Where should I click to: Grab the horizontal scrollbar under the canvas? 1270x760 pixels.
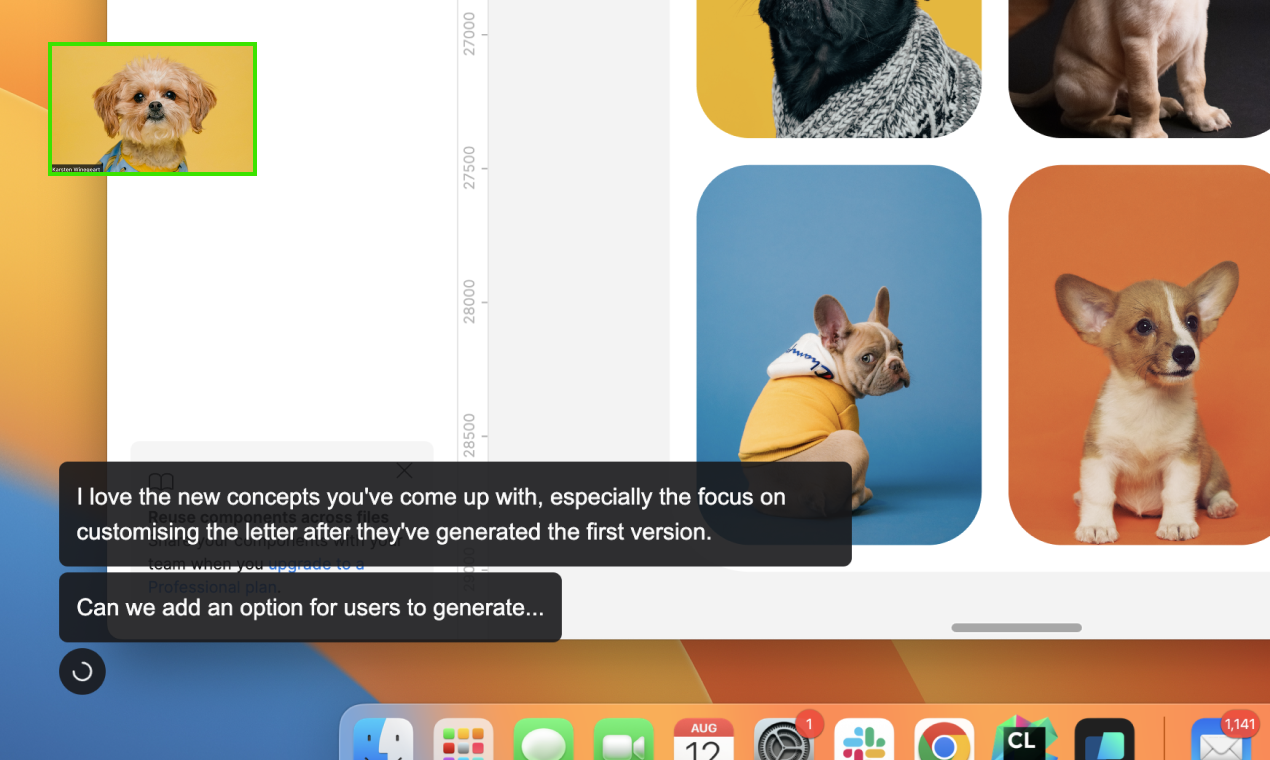(1016, 628)
